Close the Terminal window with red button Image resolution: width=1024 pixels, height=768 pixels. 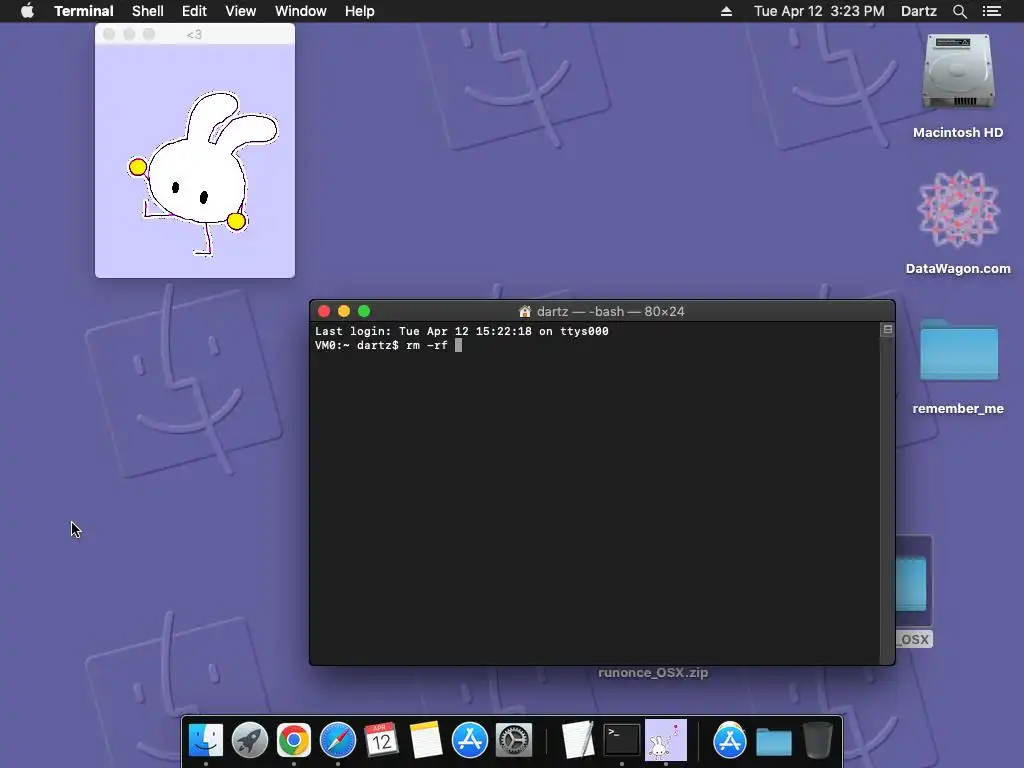[324, 311]
